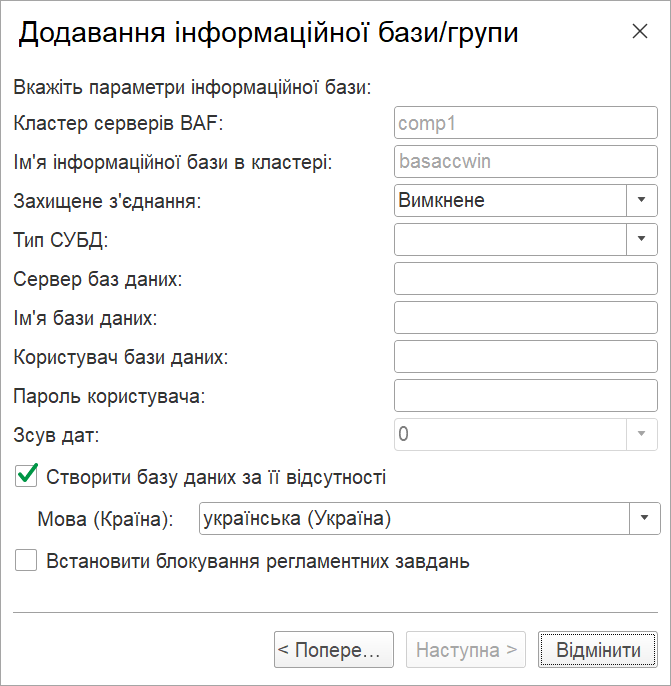
Task: Click the Пароль користувача field
Action: point(526,396)
